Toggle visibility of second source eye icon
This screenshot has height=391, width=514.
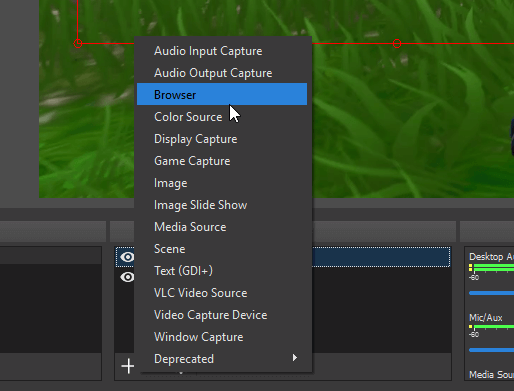click(127, 277)
